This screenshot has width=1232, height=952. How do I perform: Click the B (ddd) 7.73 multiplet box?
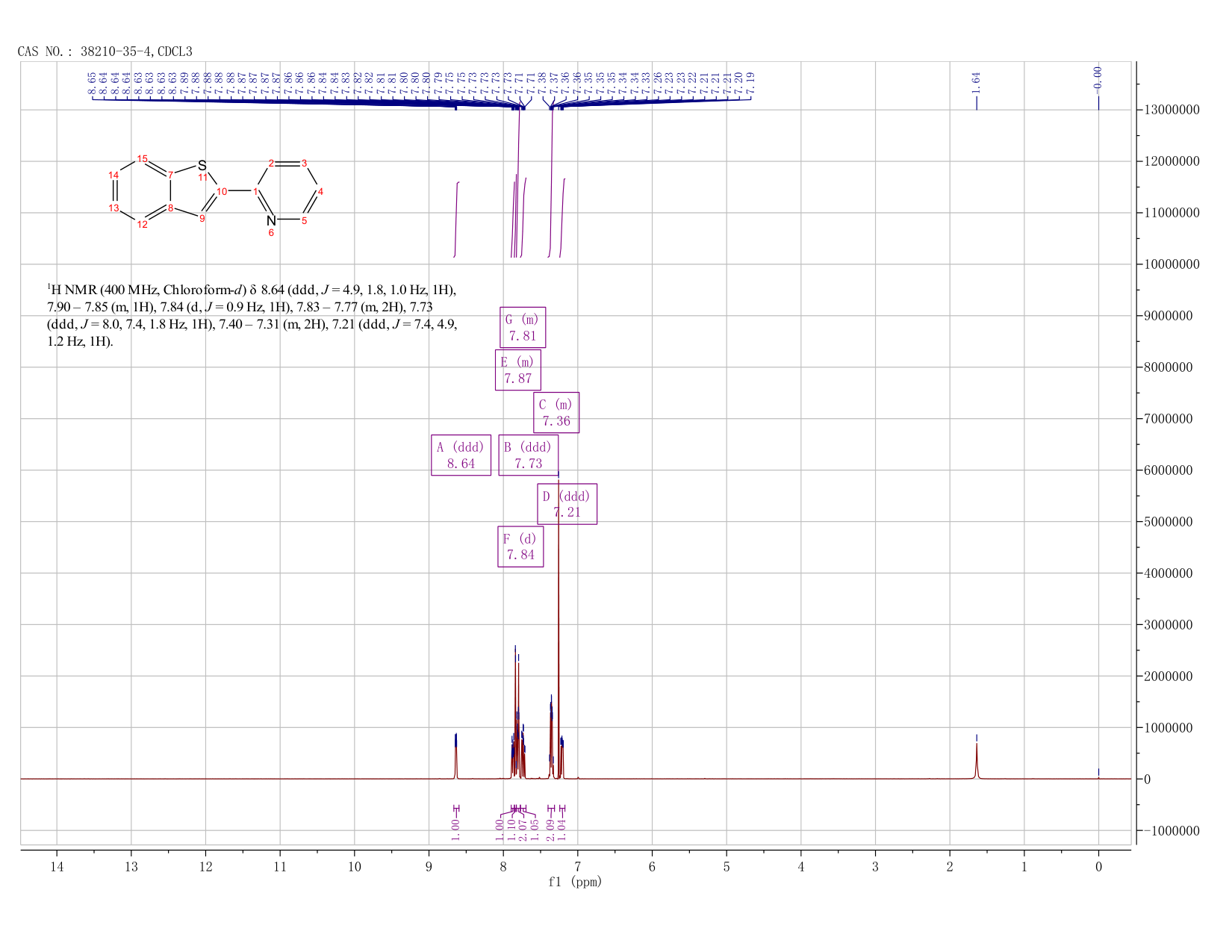point(528,455)
